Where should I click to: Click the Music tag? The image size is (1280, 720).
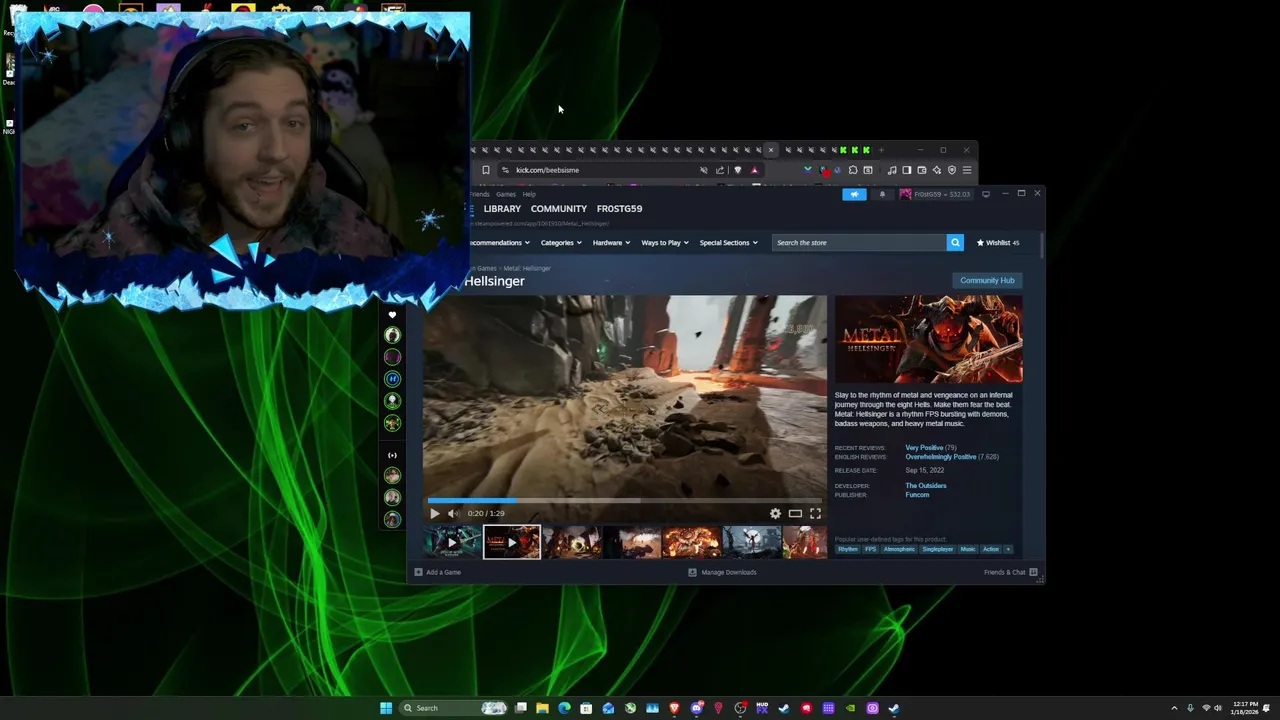click(x=968, y=549)
